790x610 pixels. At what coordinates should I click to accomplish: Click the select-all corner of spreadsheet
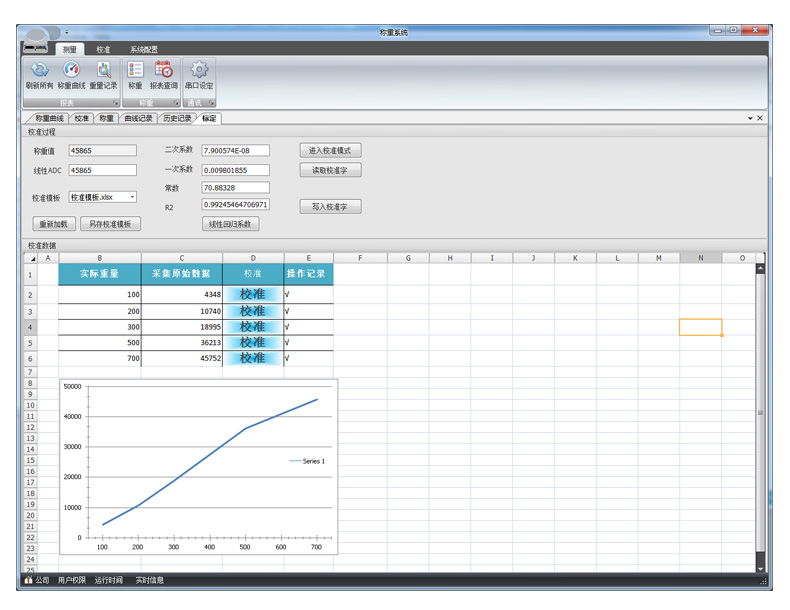tap(30, 258)
